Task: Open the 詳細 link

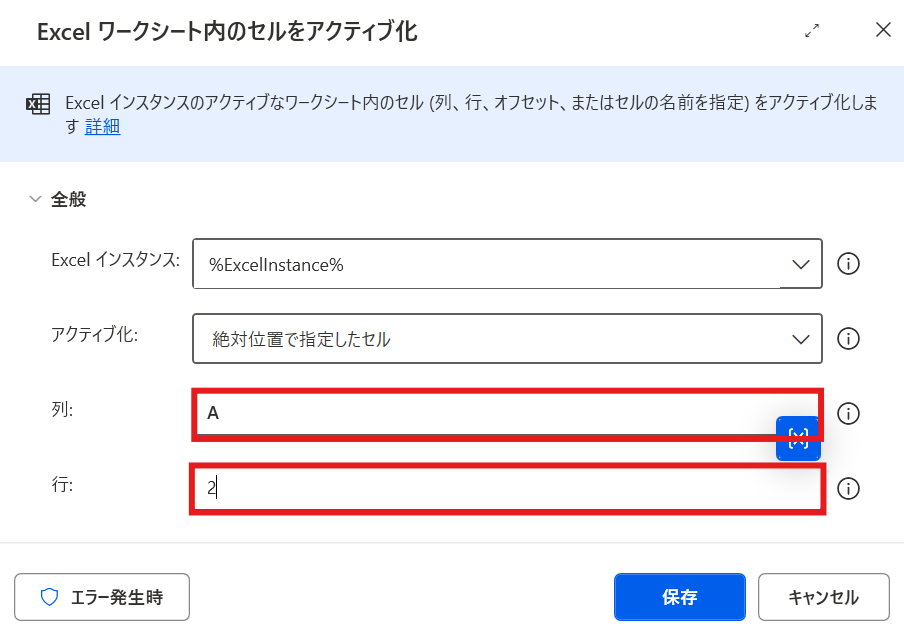Action: pyautogui.click(x=102, y=126)
